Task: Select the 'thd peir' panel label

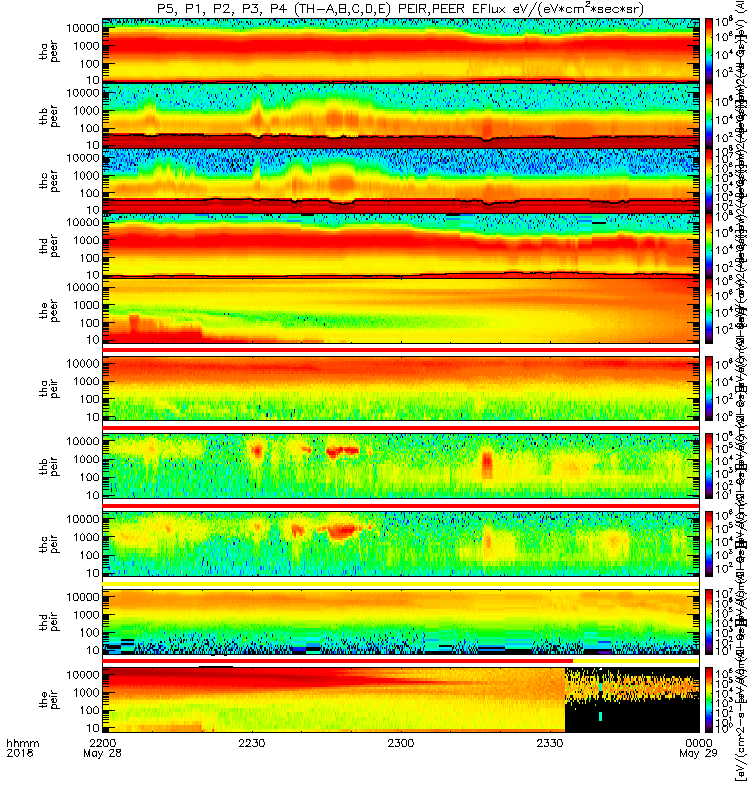Action: pos(49,622)
